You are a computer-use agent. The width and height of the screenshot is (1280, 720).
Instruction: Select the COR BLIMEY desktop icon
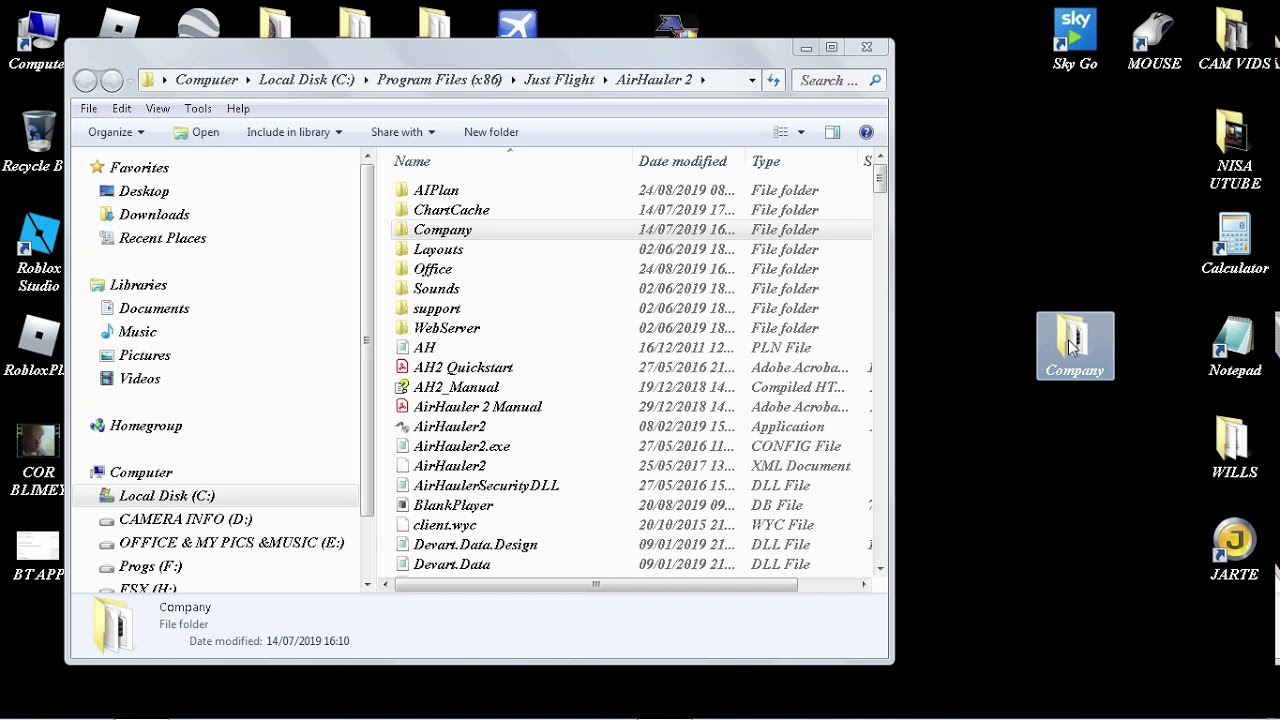tap(38, 460)
